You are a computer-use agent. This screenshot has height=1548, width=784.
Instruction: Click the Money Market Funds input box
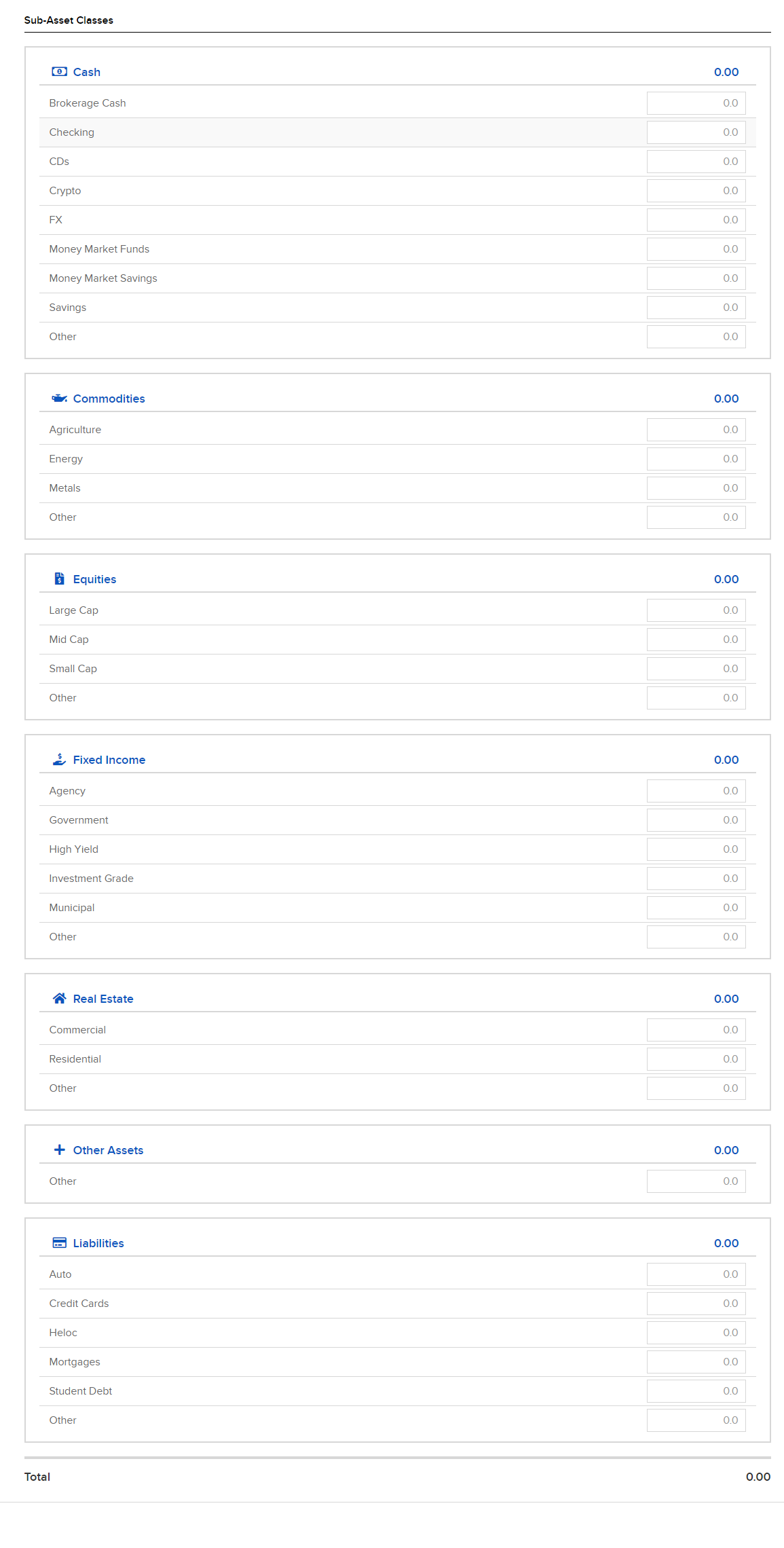click(x=696, y=249)
